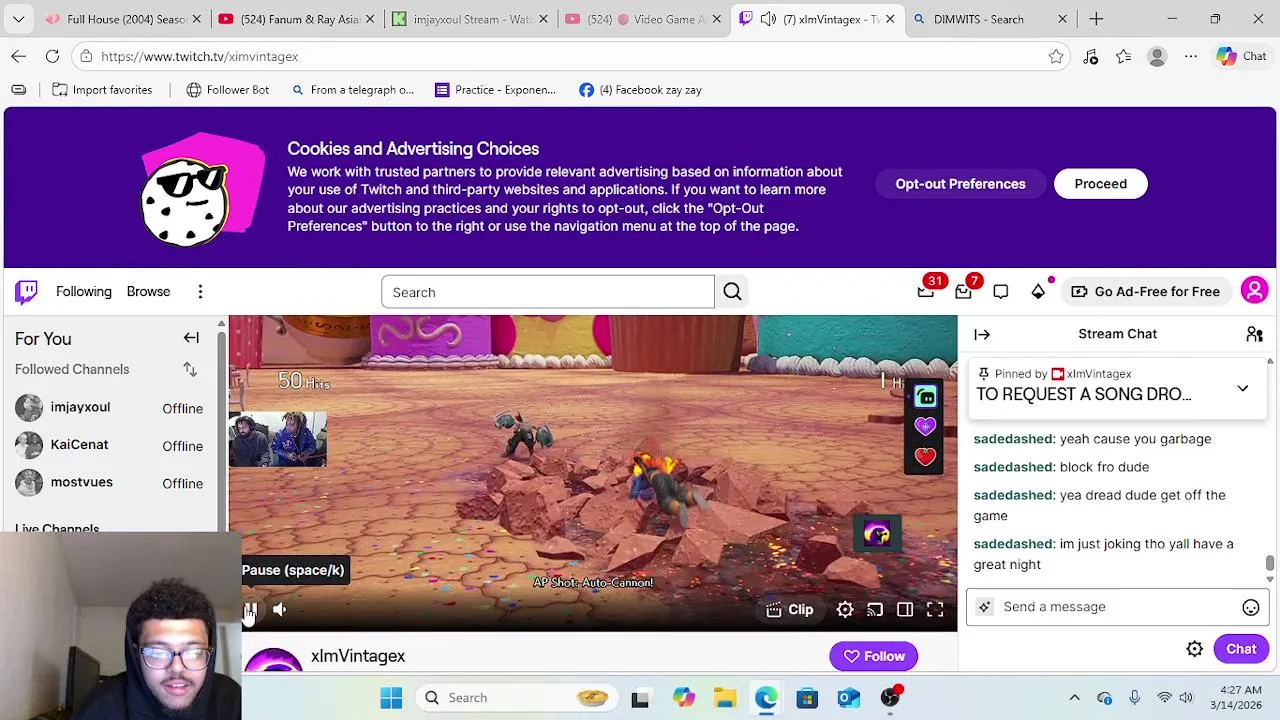Viewport: 1280px width, 720px height.
Task: Go to the Following page
Action: pos(84,292)
